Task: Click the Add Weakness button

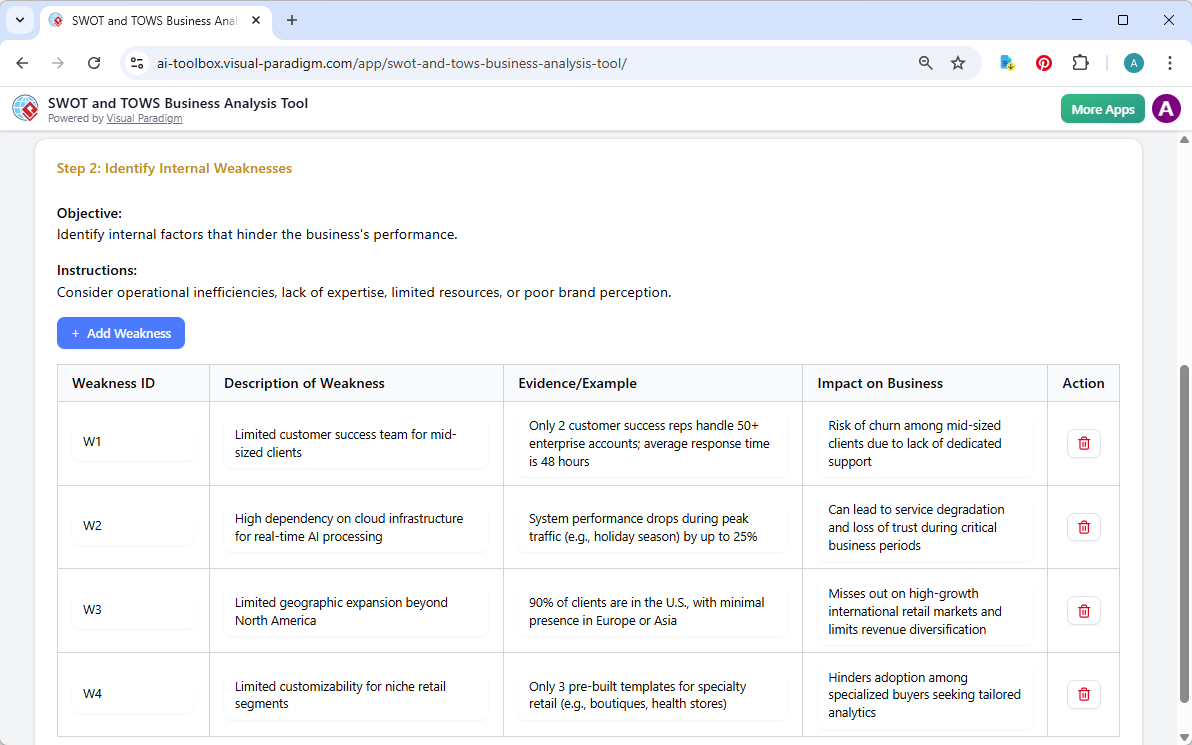Action: (x=121, y=333)
